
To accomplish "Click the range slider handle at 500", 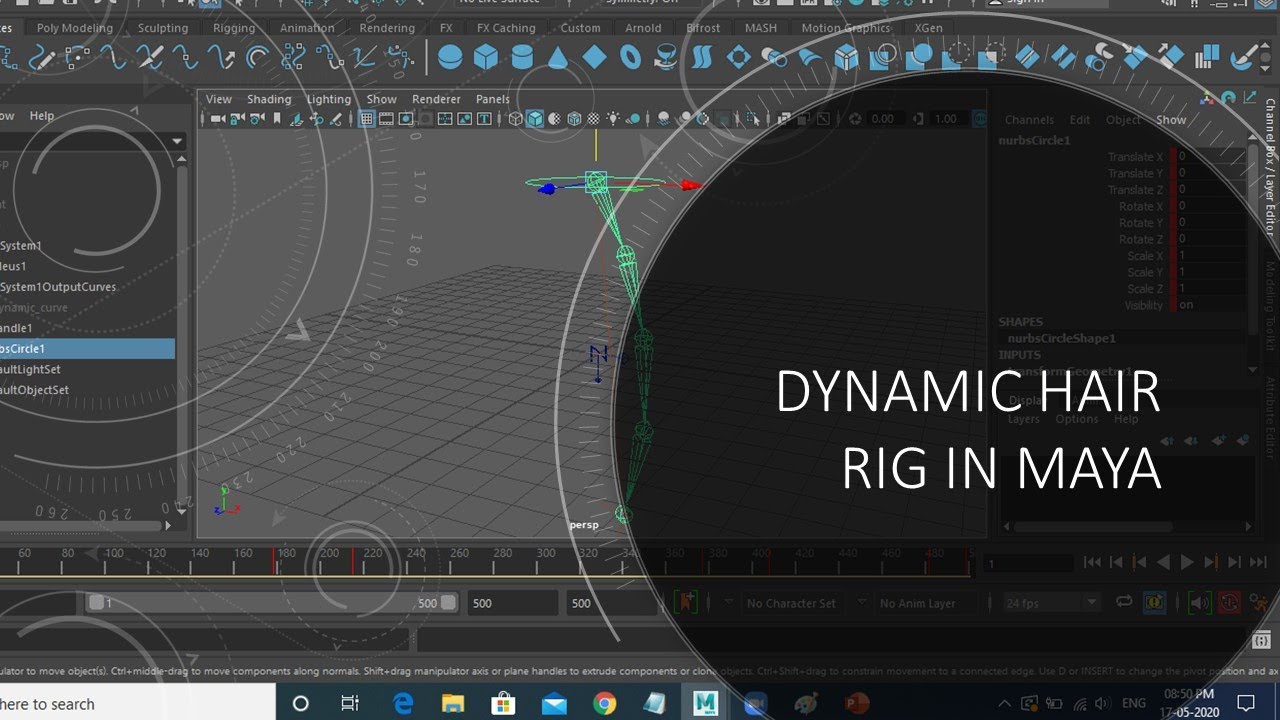I will click(448, 603).
